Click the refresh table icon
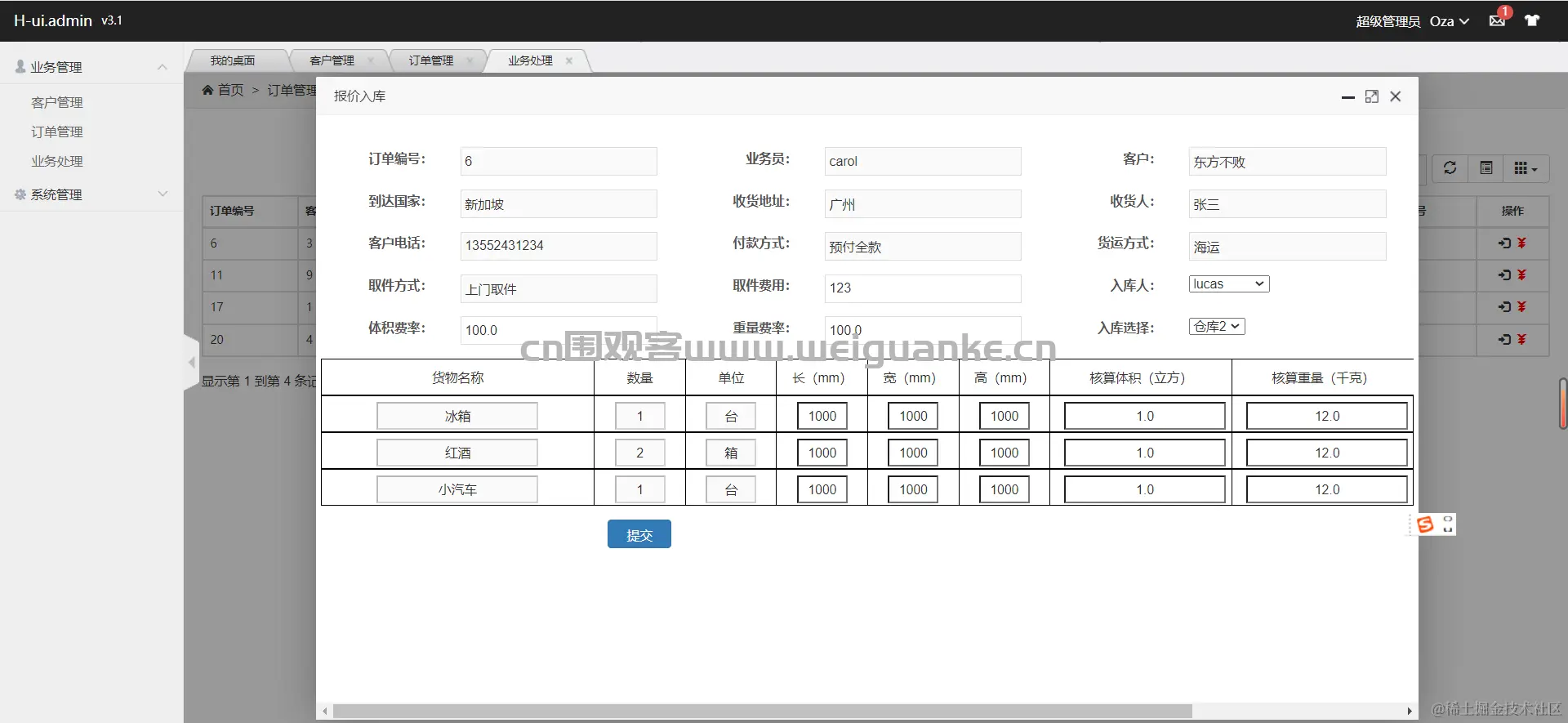The image size is (1568, 723). pos(1450,168)
